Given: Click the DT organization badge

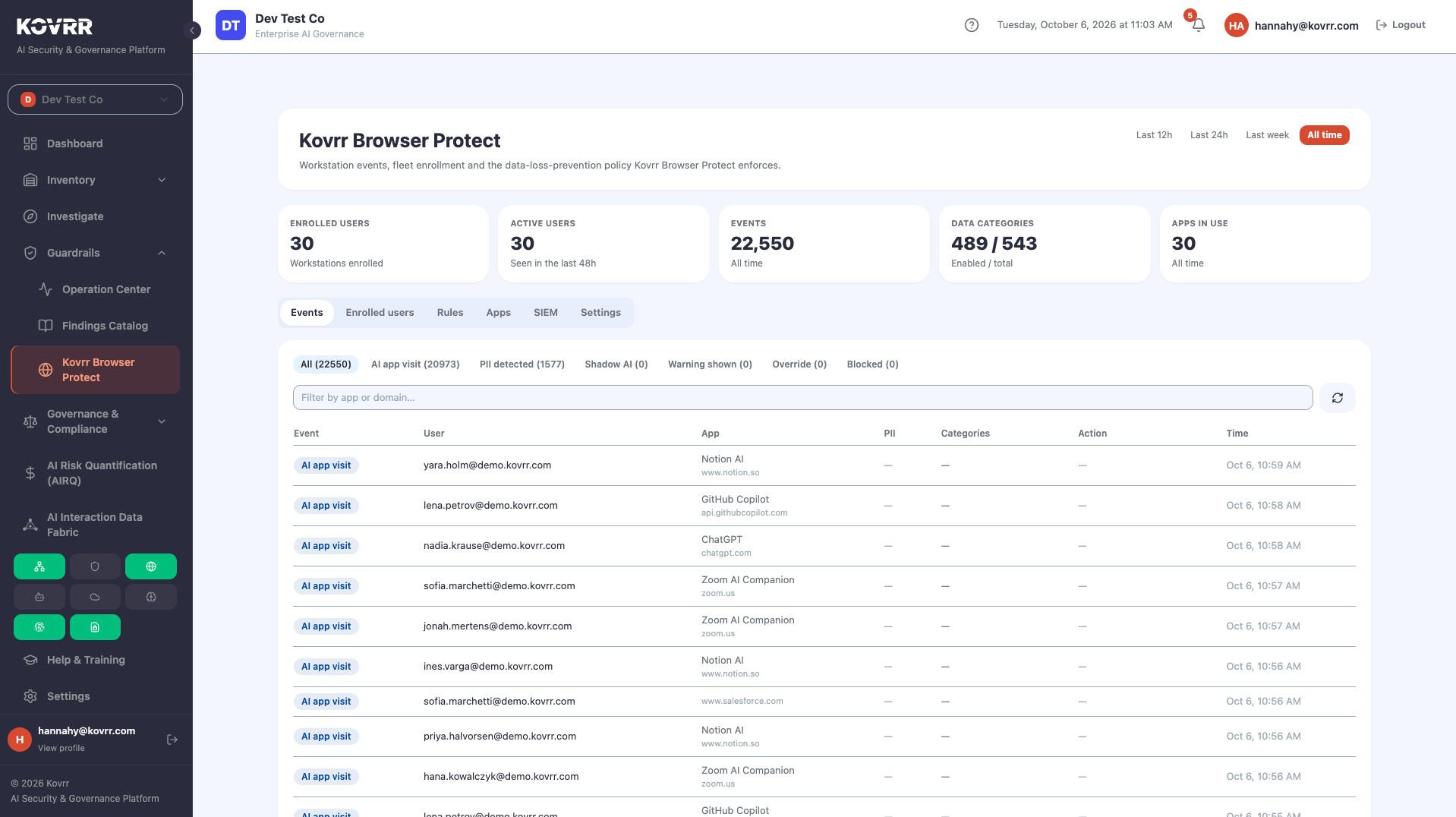Looking at the screenshot, I should [x=231, y=25].
